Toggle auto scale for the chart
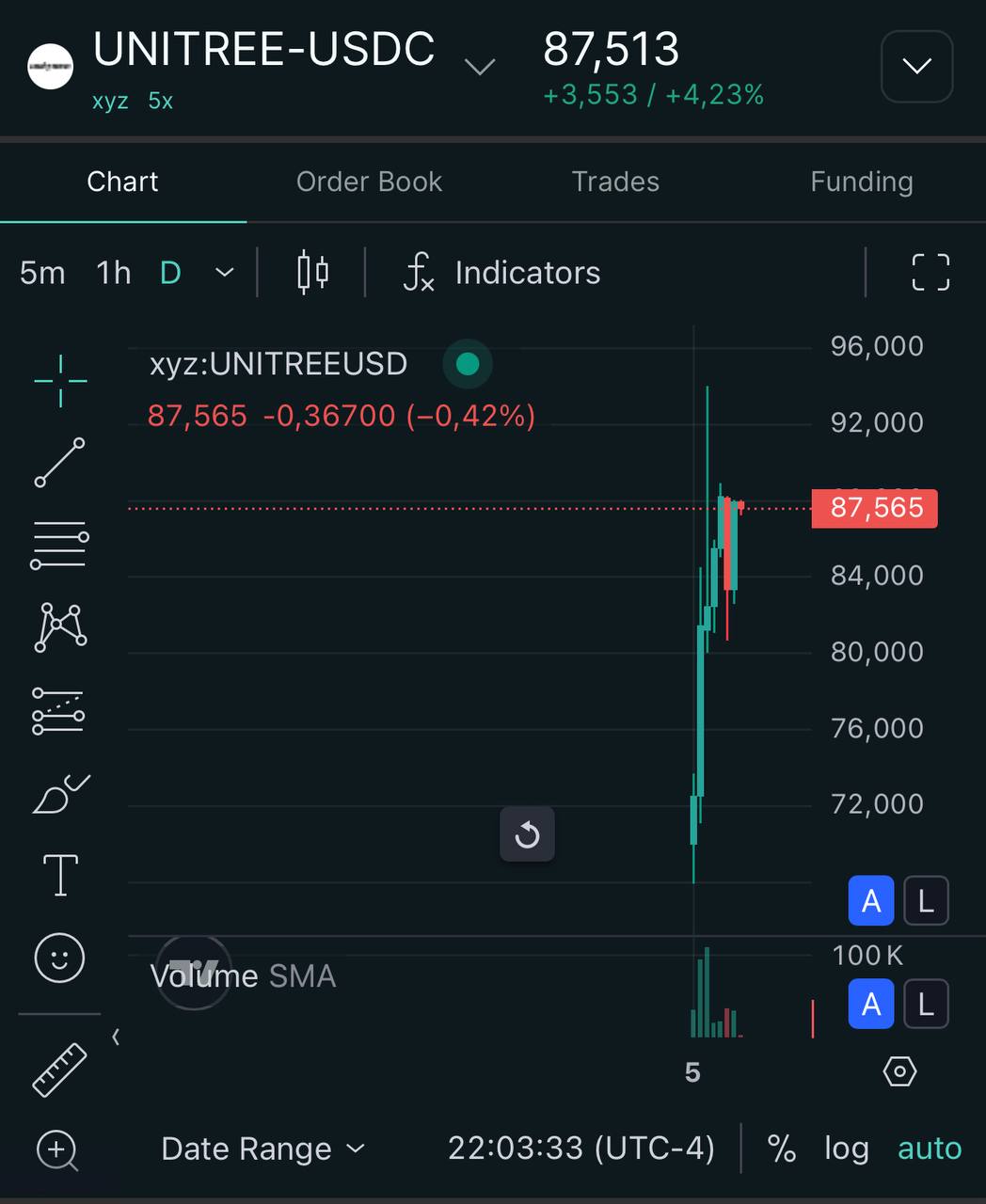The height and width of the screenshot is (1204, 986). click(x=930, y=1149)
